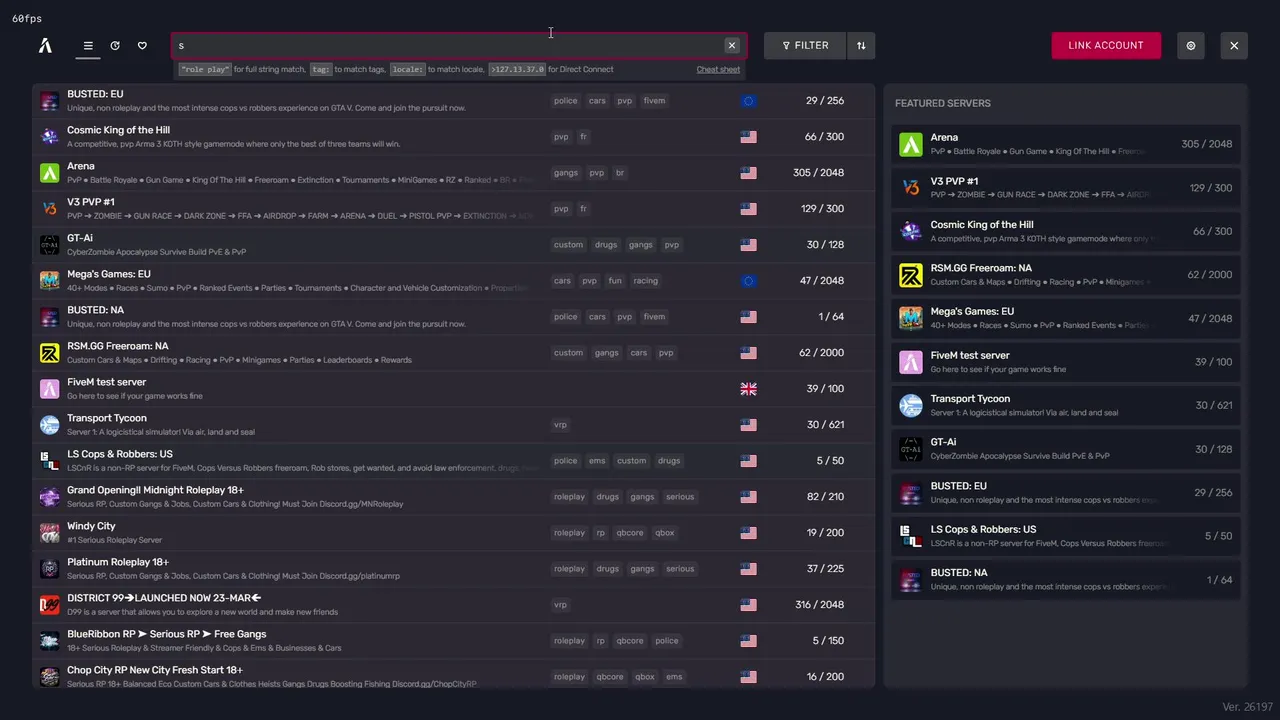Screen dimensions: 1280x720
Task: Open featured 'BUSTED: EU' entry
Action: 1066,493
